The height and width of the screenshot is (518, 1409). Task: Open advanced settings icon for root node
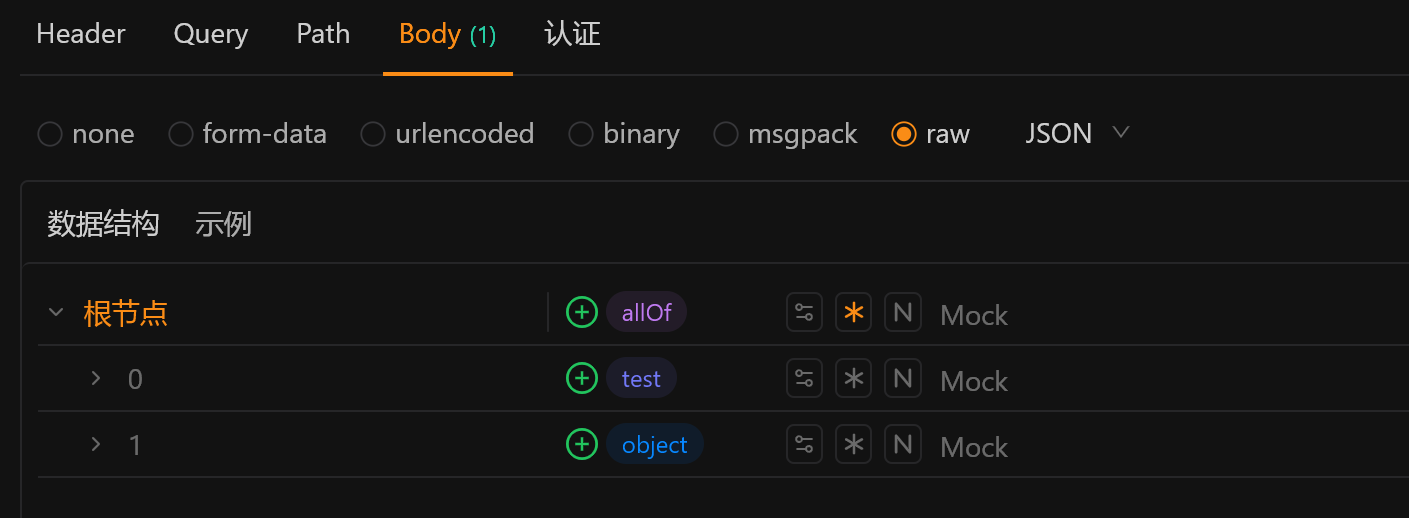[x=804, y=313]
